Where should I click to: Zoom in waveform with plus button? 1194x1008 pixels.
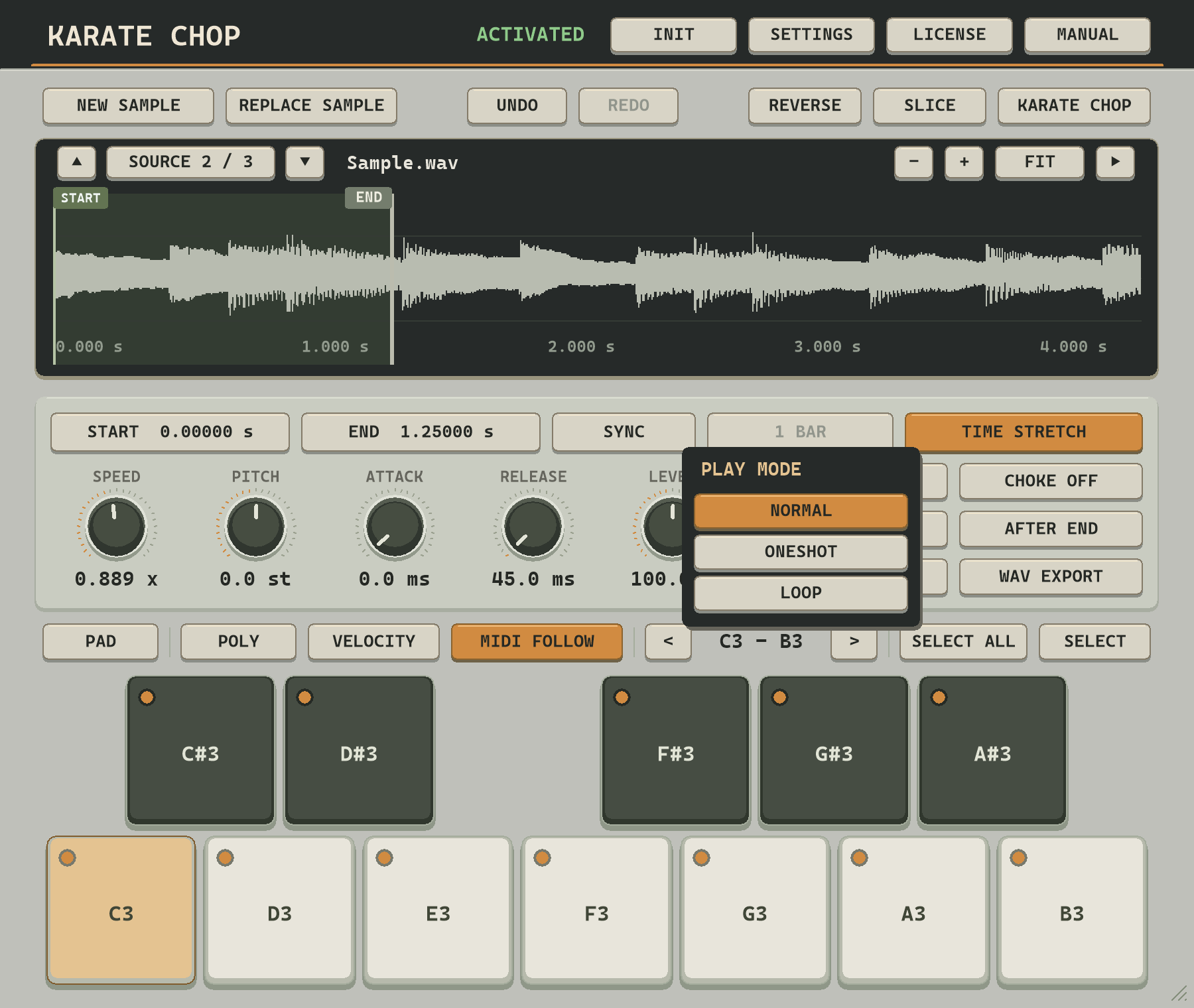(x=964, y=162)
